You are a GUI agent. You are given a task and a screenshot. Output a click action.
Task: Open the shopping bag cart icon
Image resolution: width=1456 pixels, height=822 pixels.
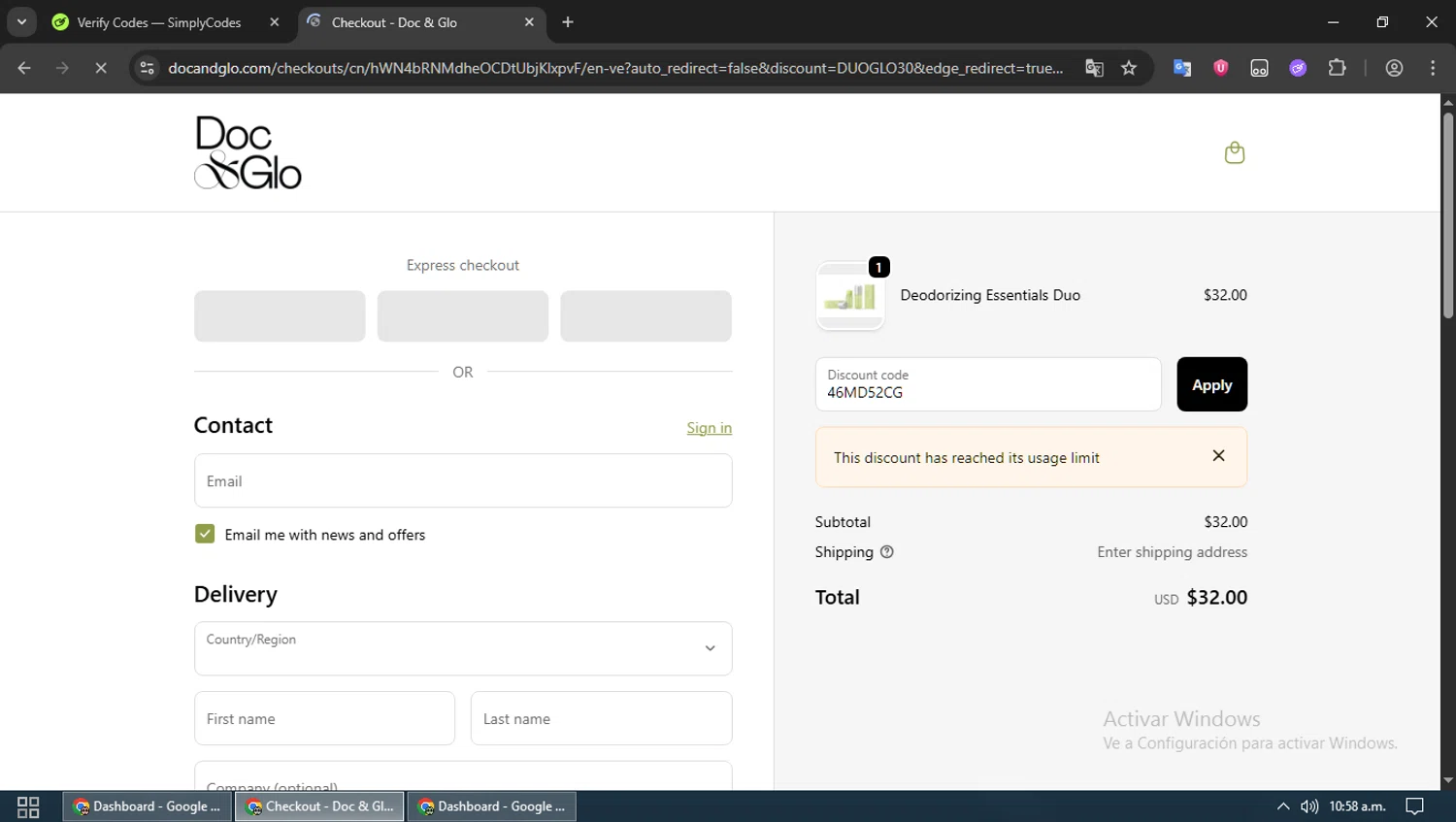pos(1235,152)
